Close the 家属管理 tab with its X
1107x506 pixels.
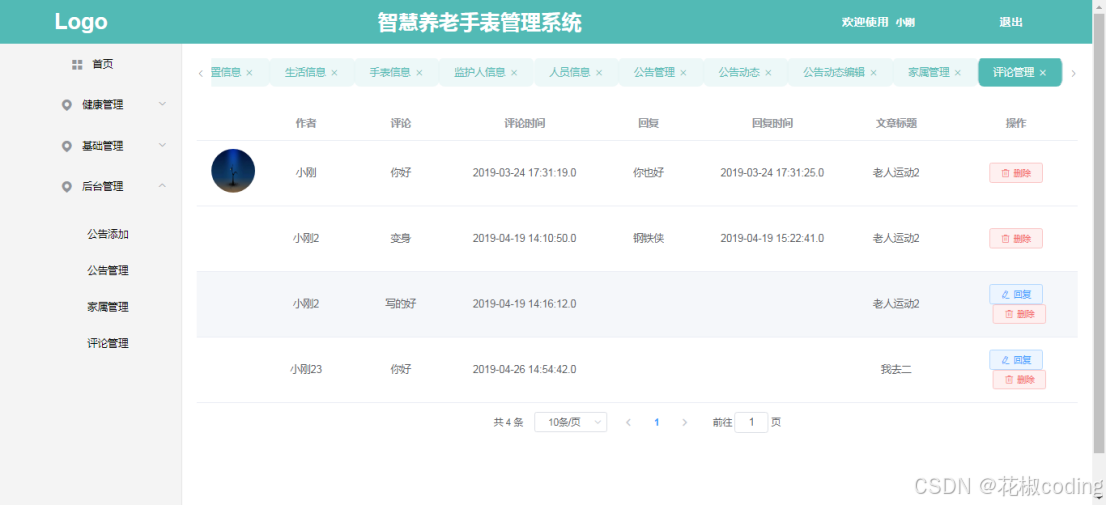(958, 73)
